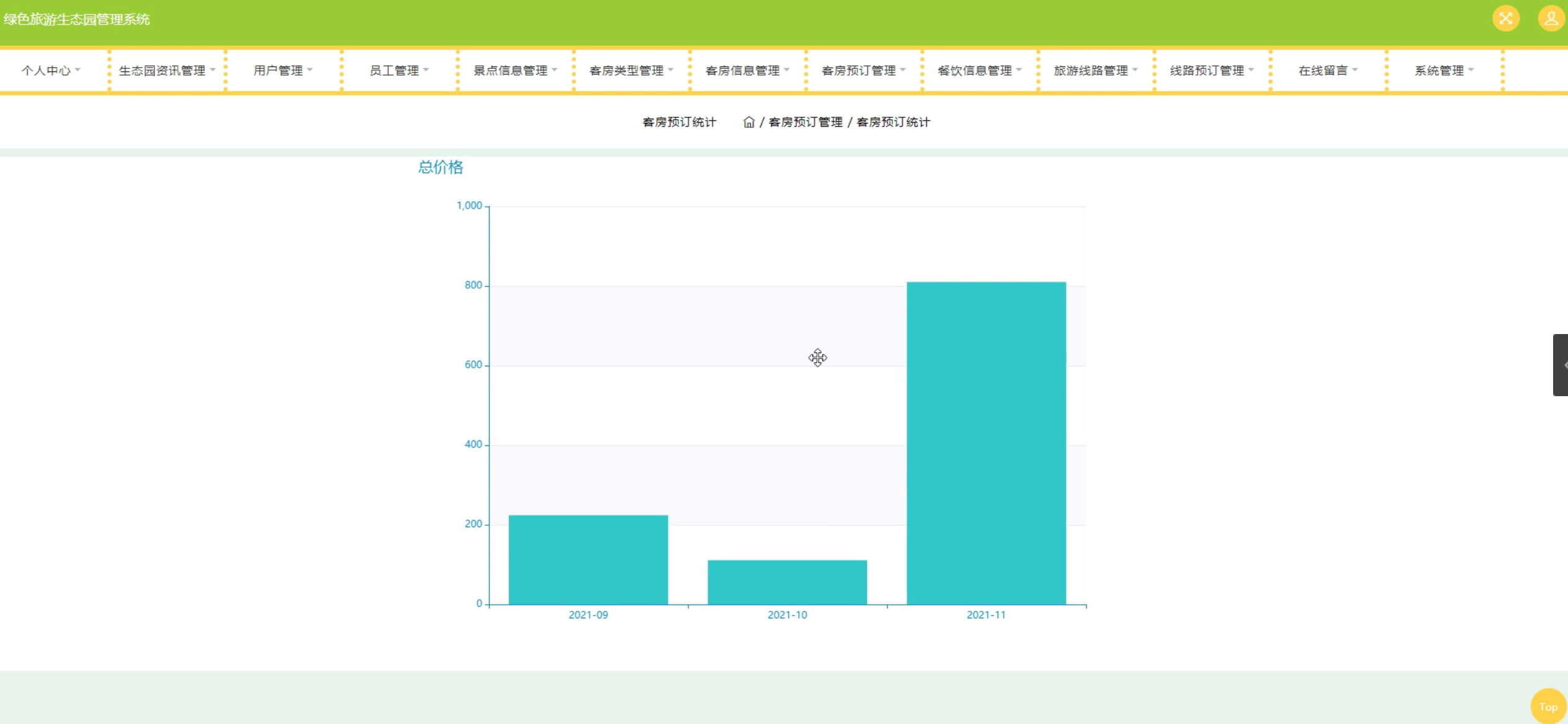This screenshot has height=724, width=1568.
Task: Open 员工管理 menu
Action: point(399,71)
